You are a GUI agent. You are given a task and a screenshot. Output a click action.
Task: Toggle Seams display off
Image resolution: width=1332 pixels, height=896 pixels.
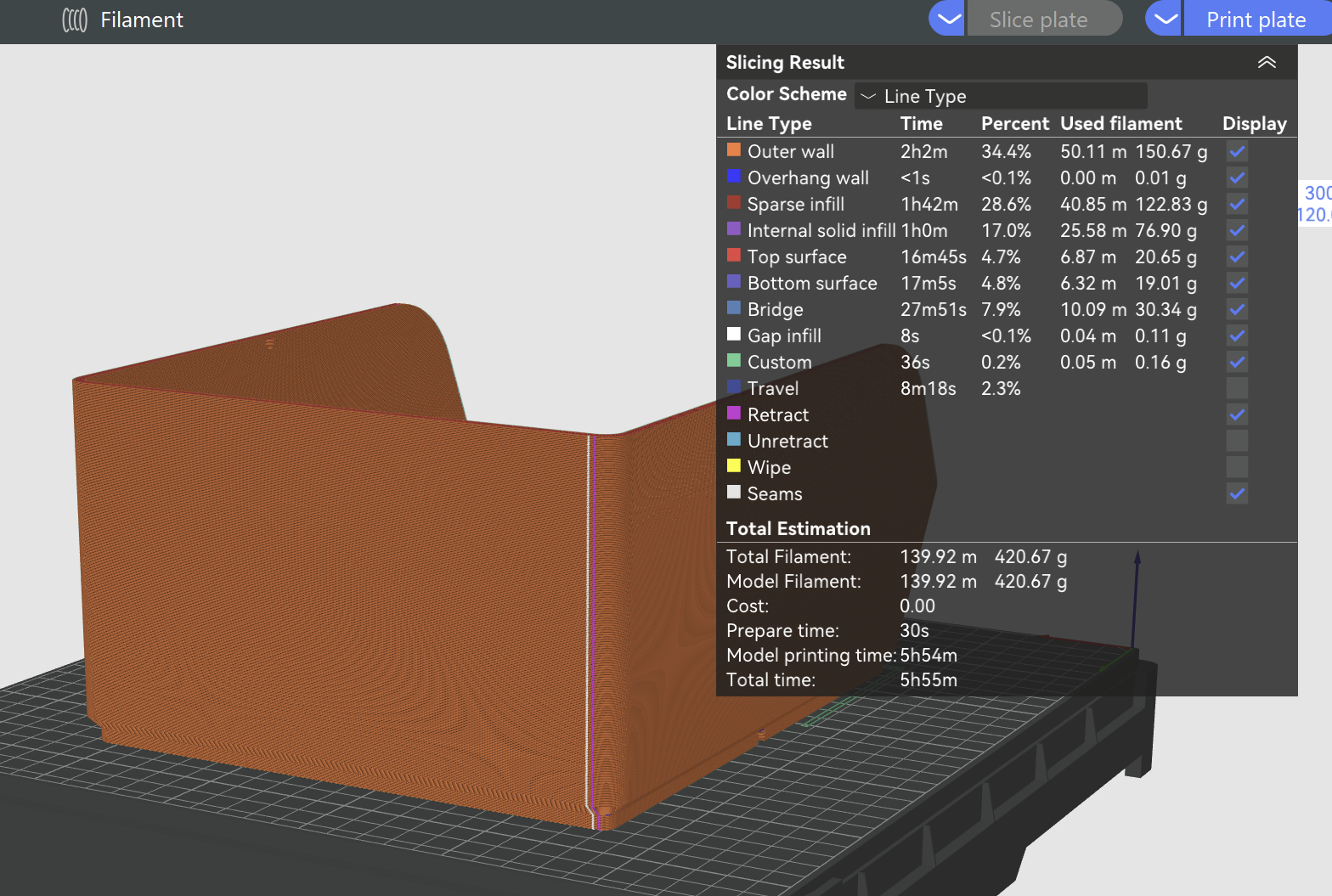1237,494
